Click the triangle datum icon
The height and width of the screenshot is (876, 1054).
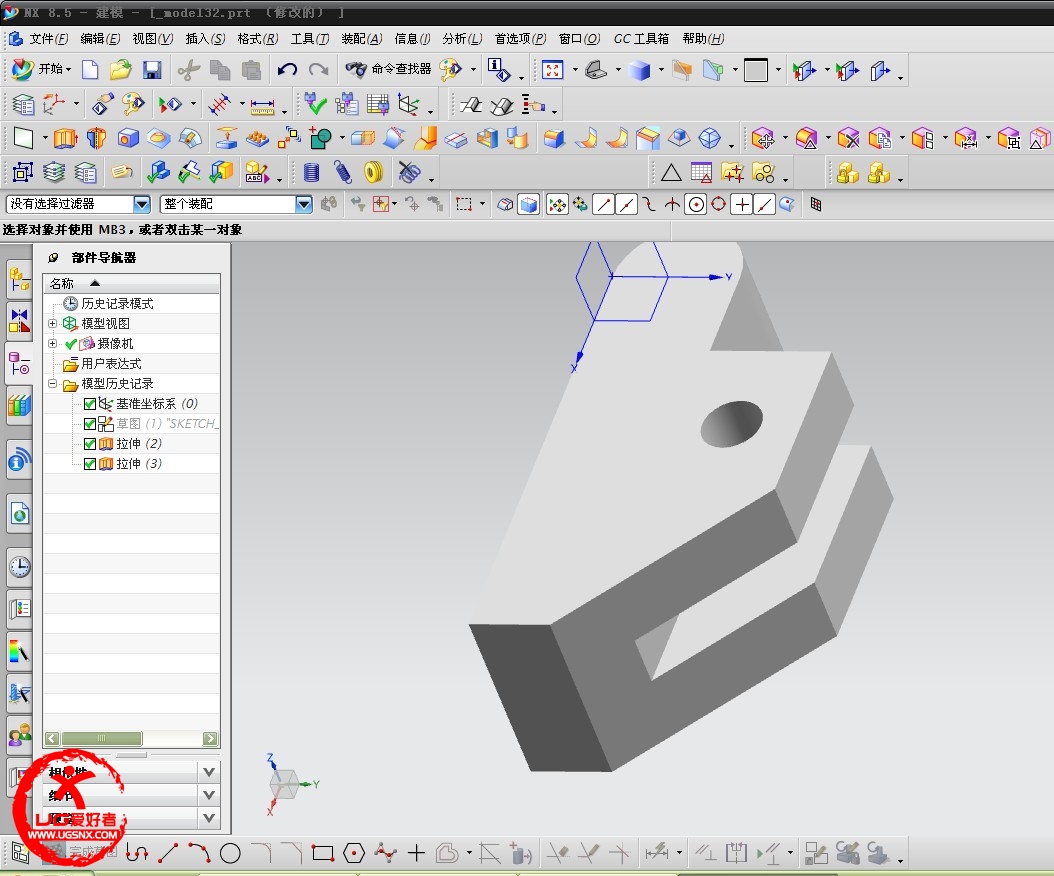pos(671,173)
